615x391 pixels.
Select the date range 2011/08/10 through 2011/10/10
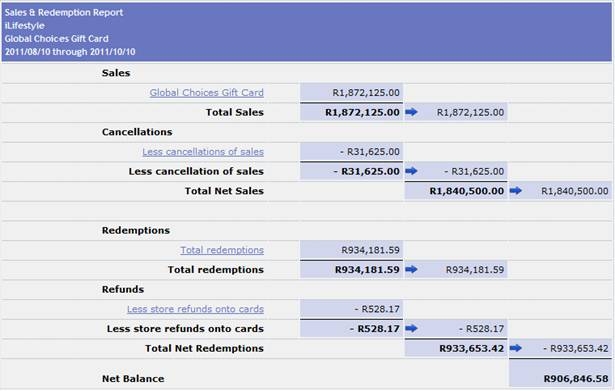coord(70,52)
